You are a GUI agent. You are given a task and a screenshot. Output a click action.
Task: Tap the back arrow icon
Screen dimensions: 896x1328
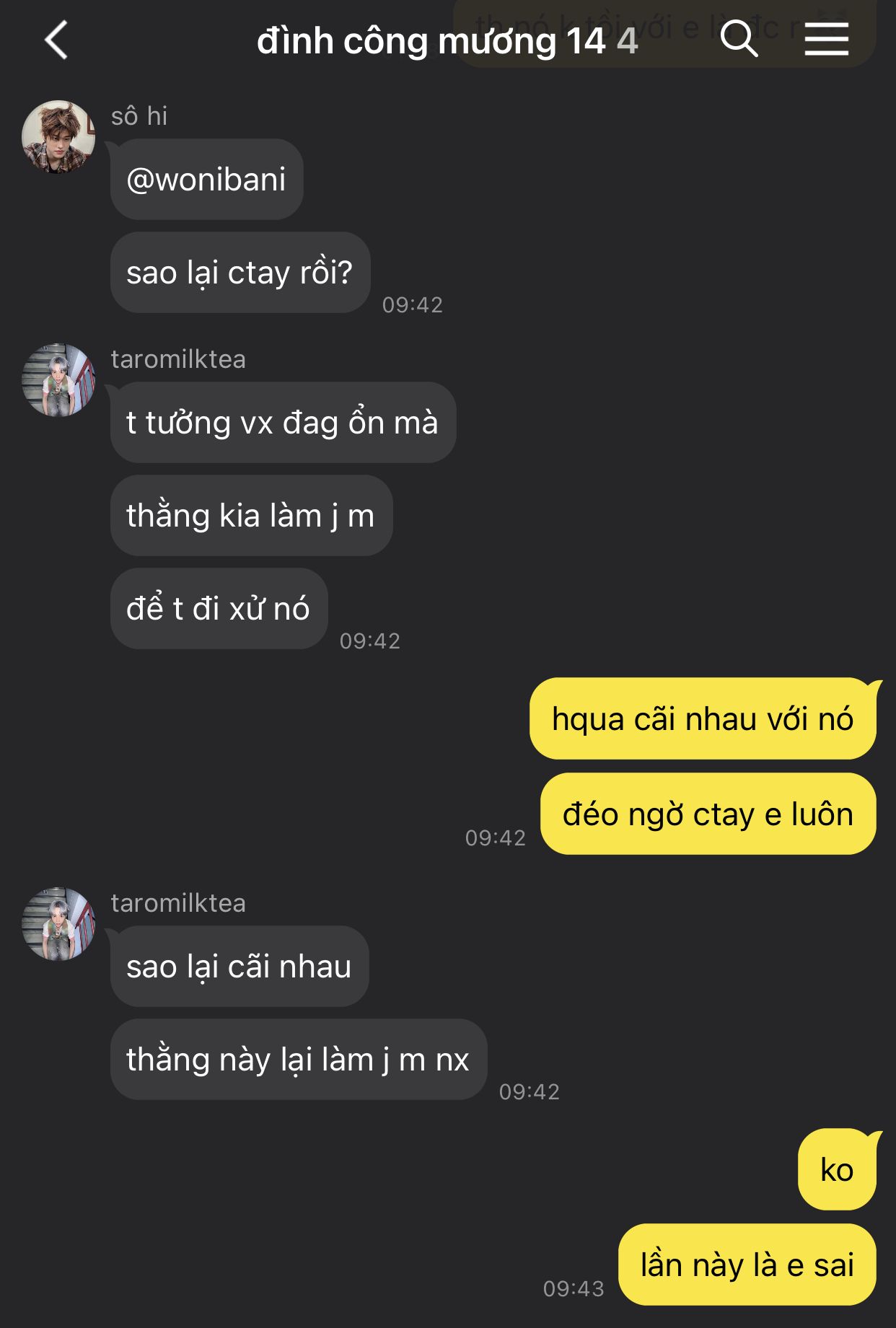[x=56, y=40]
